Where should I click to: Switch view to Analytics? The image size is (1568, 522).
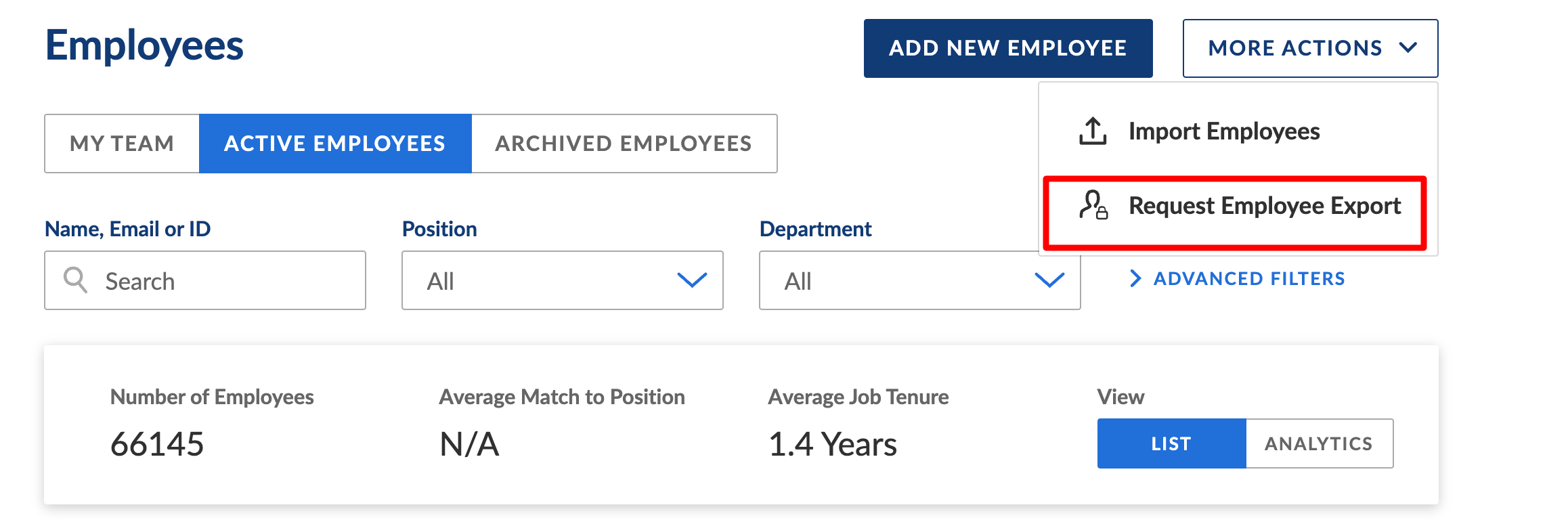(1319, 443)
